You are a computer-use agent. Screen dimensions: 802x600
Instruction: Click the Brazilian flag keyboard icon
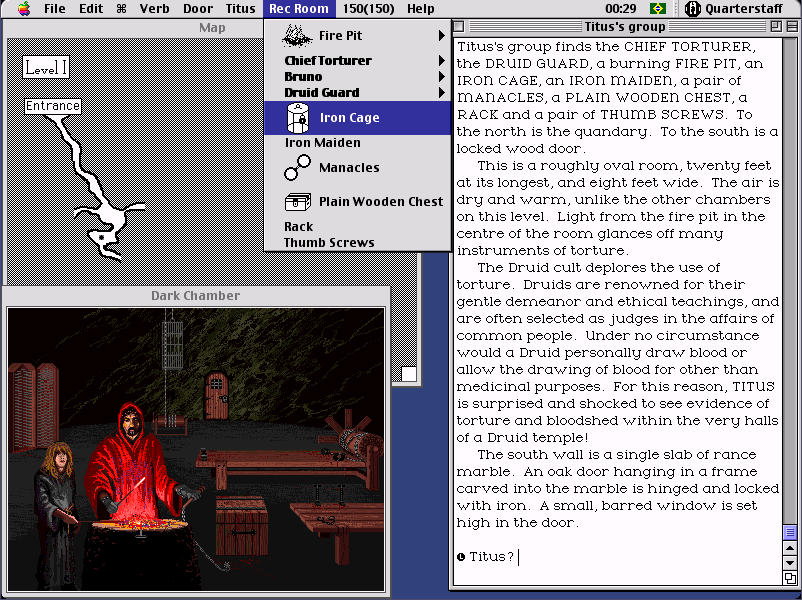[x=658, y=9]
